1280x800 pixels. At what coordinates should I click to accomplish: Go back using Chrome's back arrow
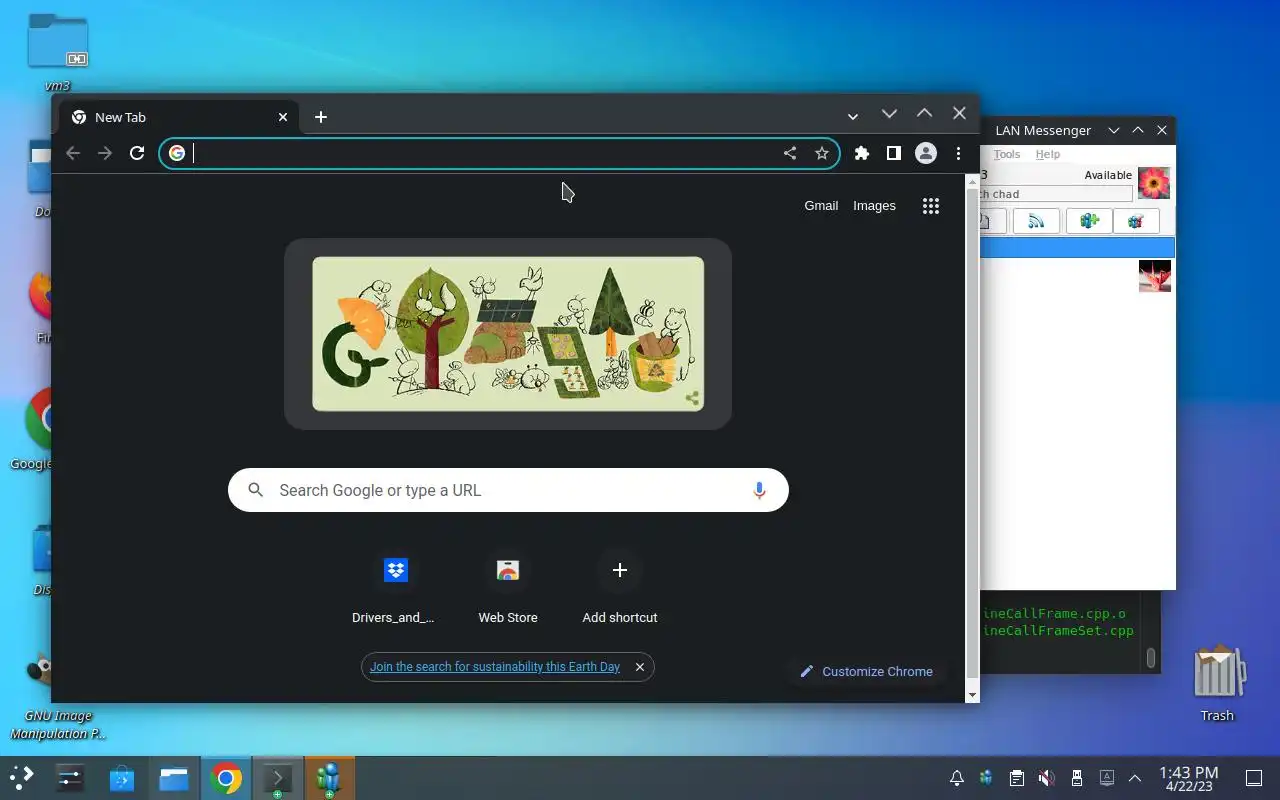click(x=73, y=153)
